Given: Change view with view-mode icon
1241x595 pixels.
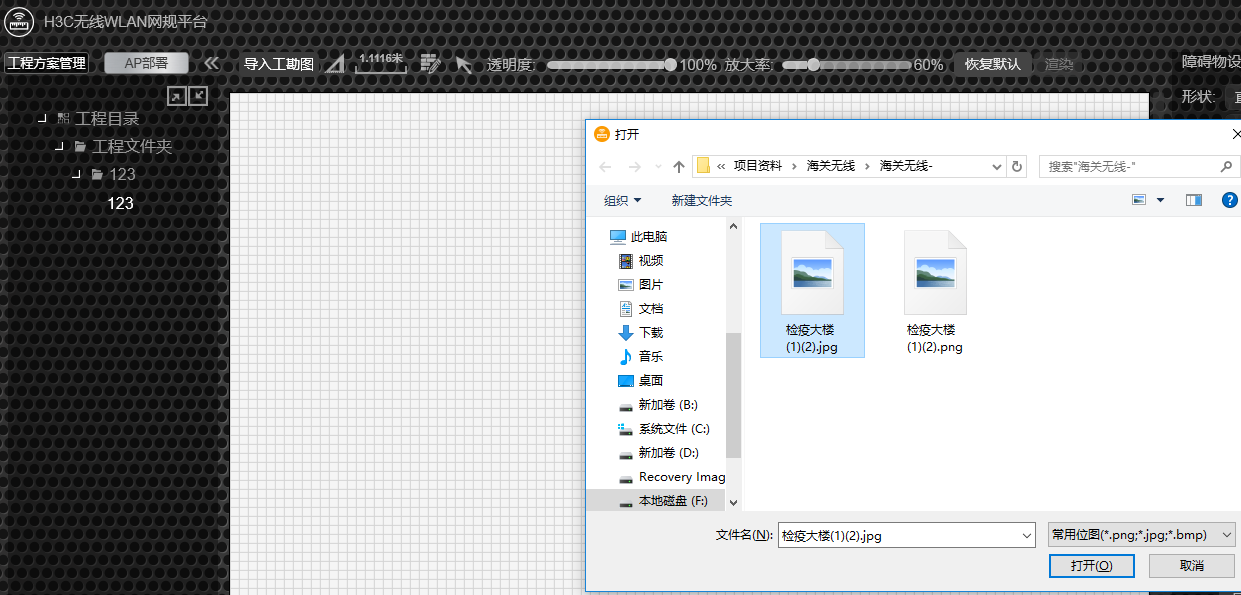Looking at the screenshot, I should 1139,200.
